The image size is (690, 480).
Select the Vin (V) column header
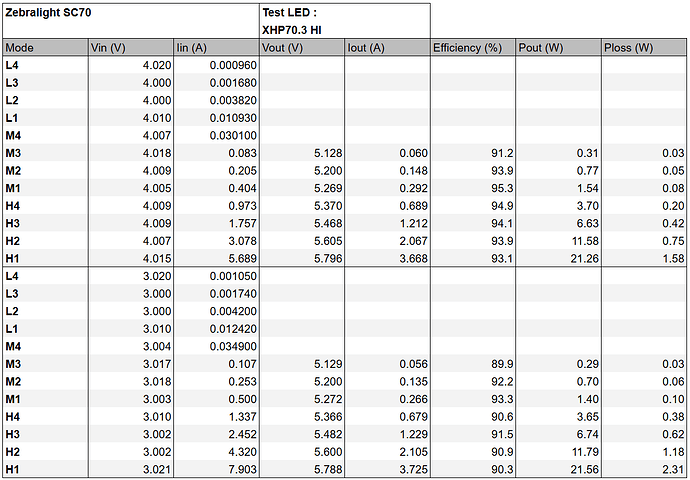point(130,48)
